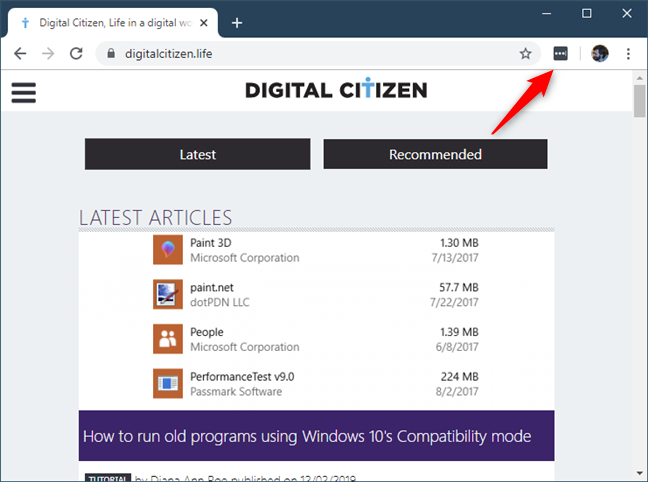Open Chrome's three-dot menu

(x=628, y=53)
